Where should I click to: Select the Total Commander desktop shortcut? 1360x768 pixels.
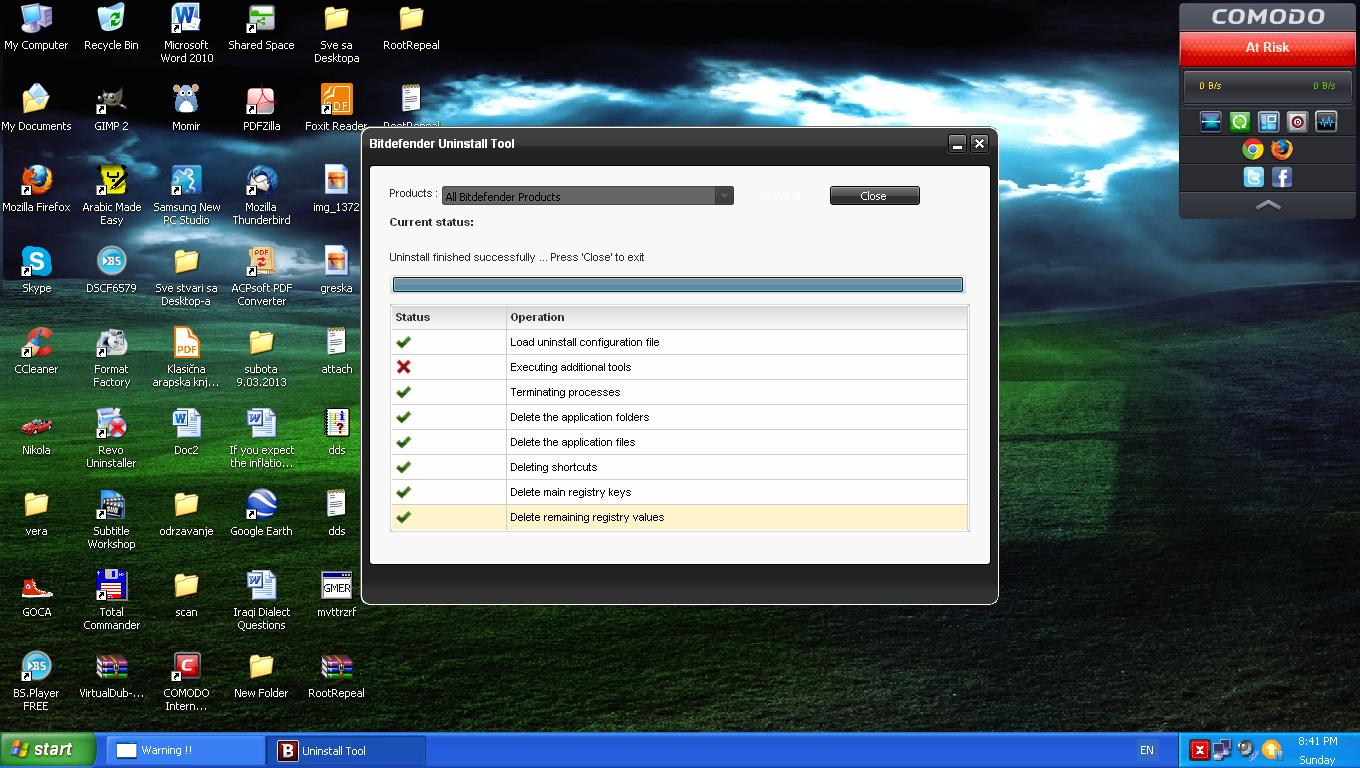(x=111, y=601)
